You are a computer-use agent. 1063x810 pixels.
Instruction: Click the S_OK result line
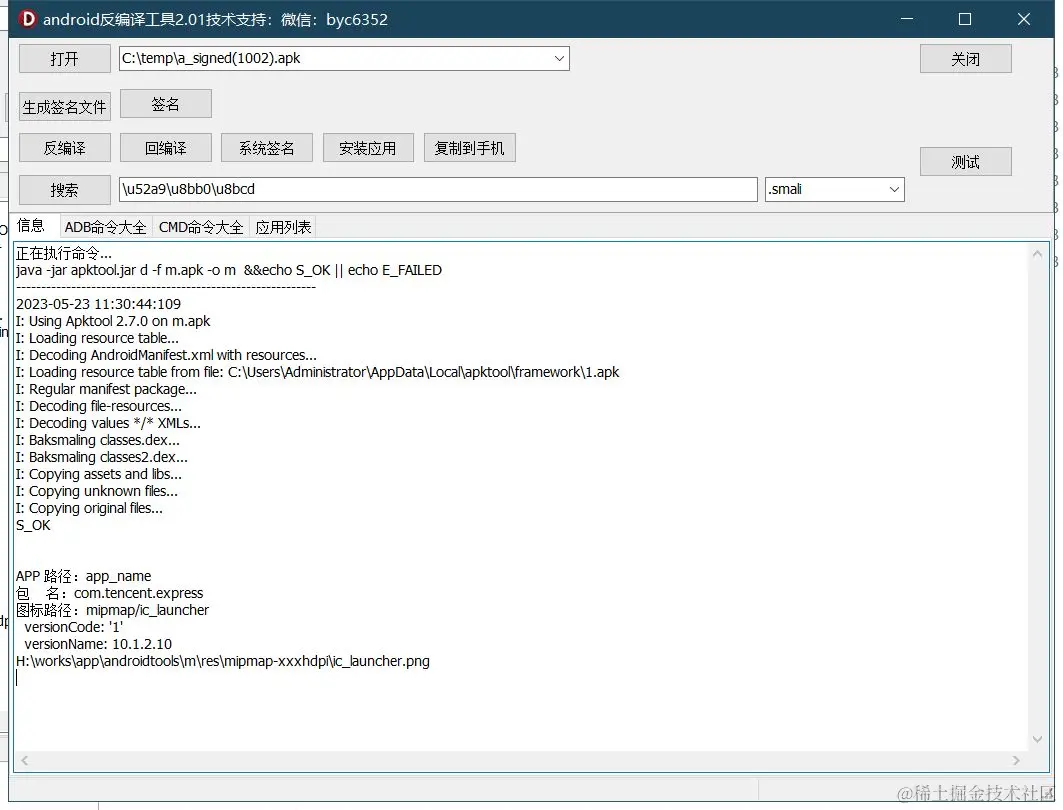pyautogui.click(x=33, y=525)
